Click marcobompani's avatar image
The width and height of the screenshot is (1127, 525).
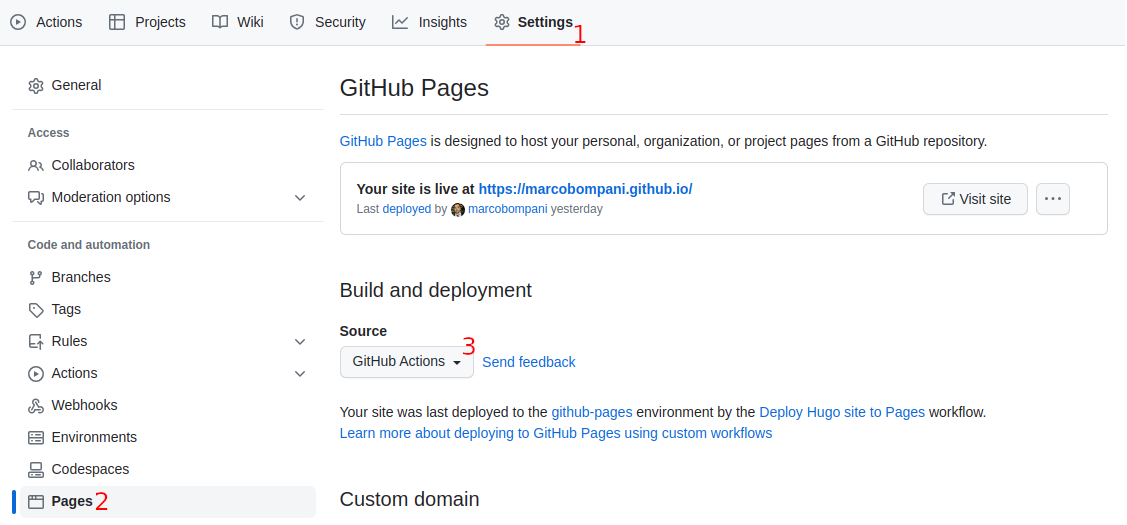458,210
